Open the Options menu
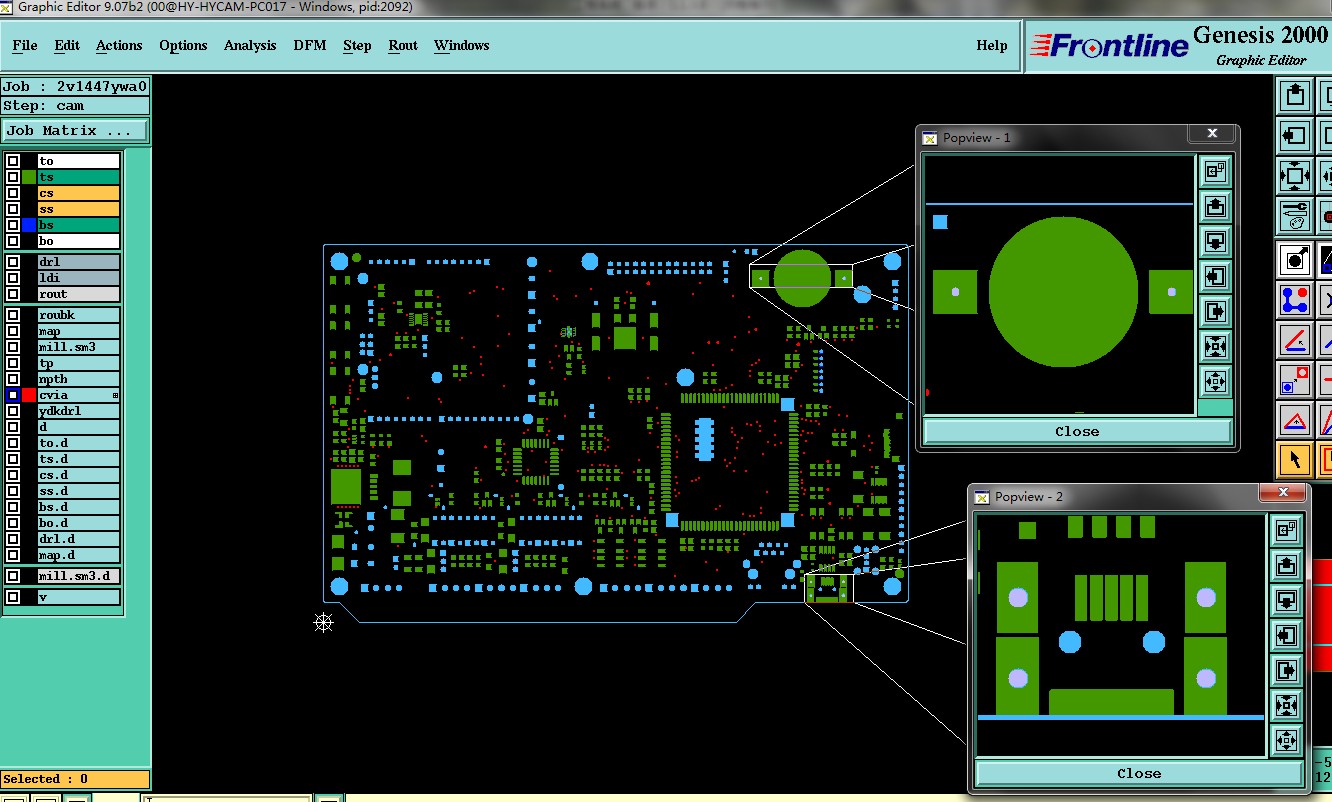The height and width of the screenshot is (802, 1332). point(183,45)
